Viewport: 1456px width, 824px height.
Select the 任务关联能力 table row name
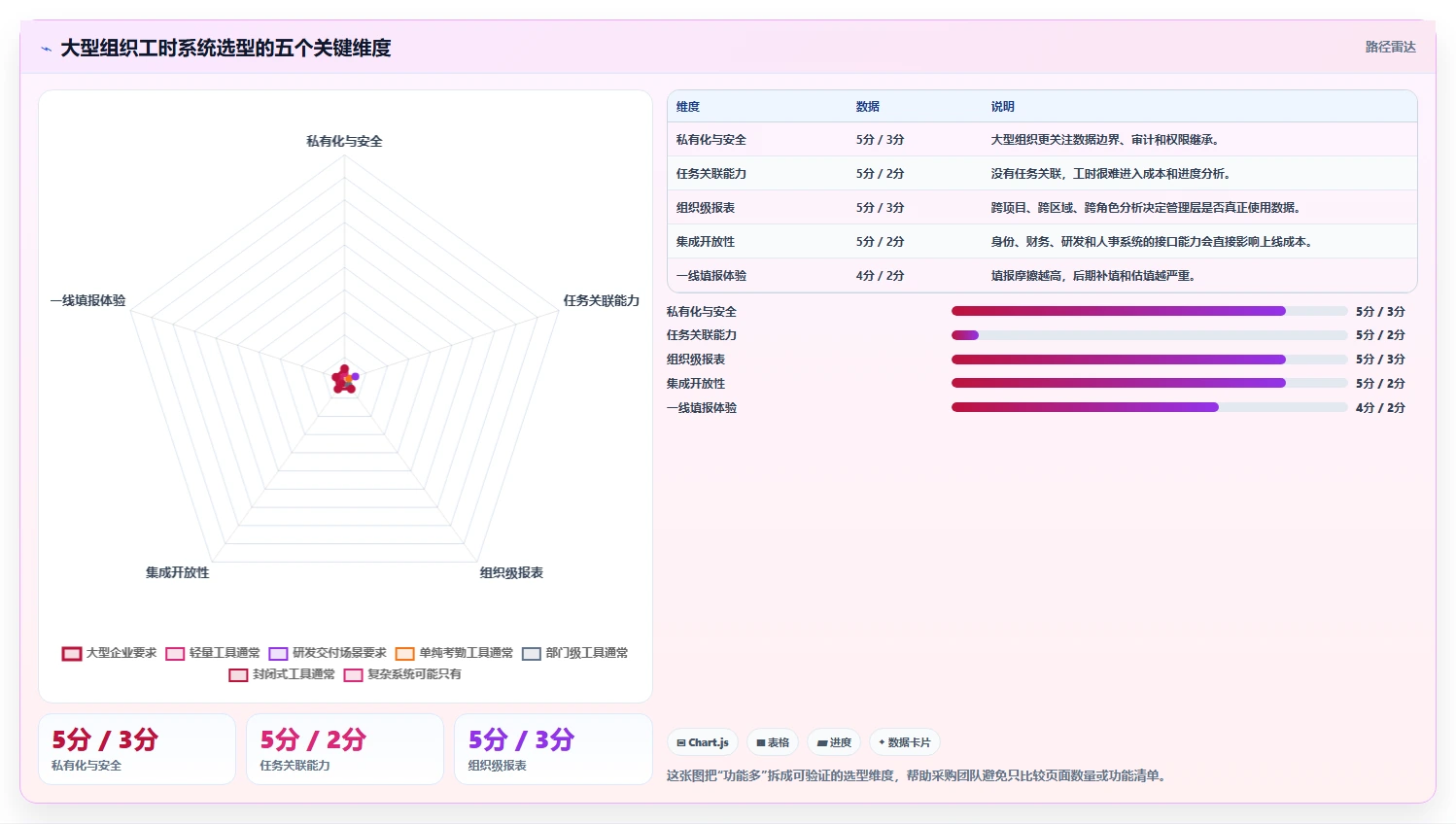(x=711, y=174)
